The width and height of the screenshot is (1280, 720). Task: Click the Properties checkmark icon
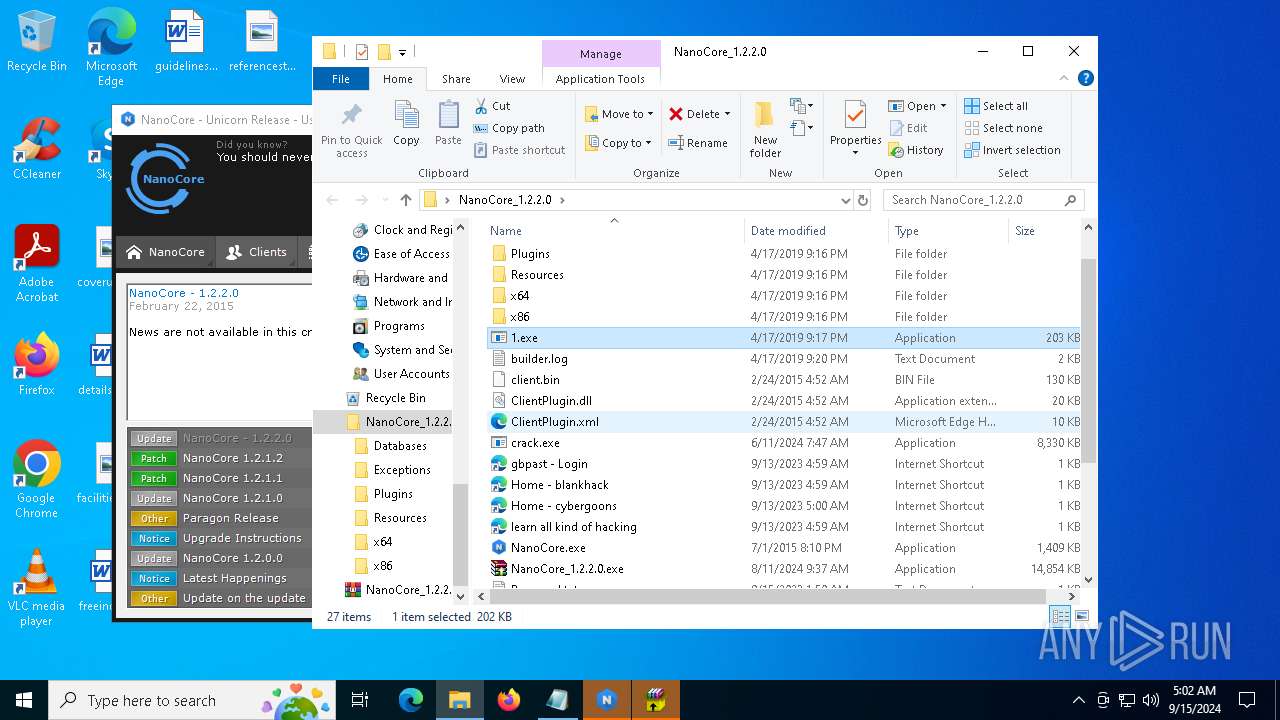tap(855, 115)
